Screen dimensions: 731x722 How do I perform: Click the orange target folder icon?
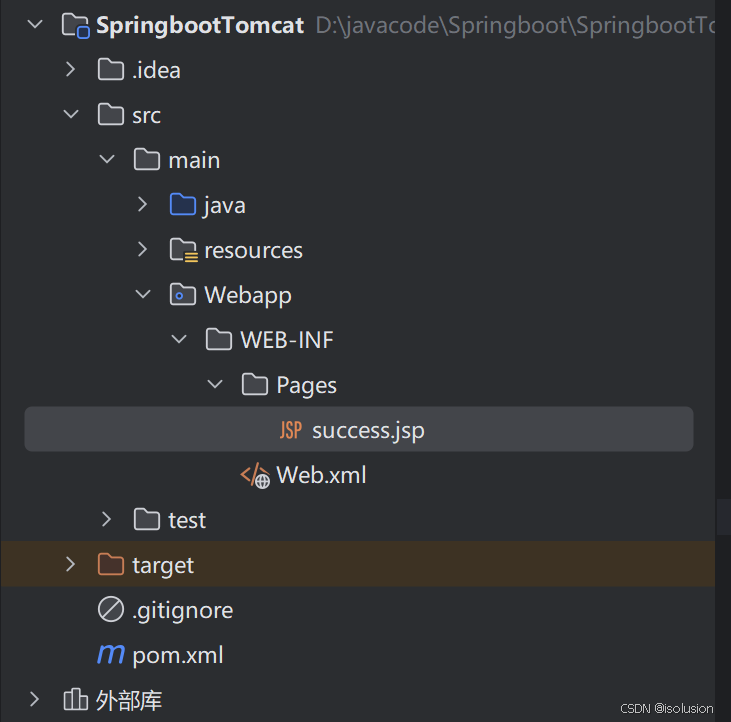111,564
